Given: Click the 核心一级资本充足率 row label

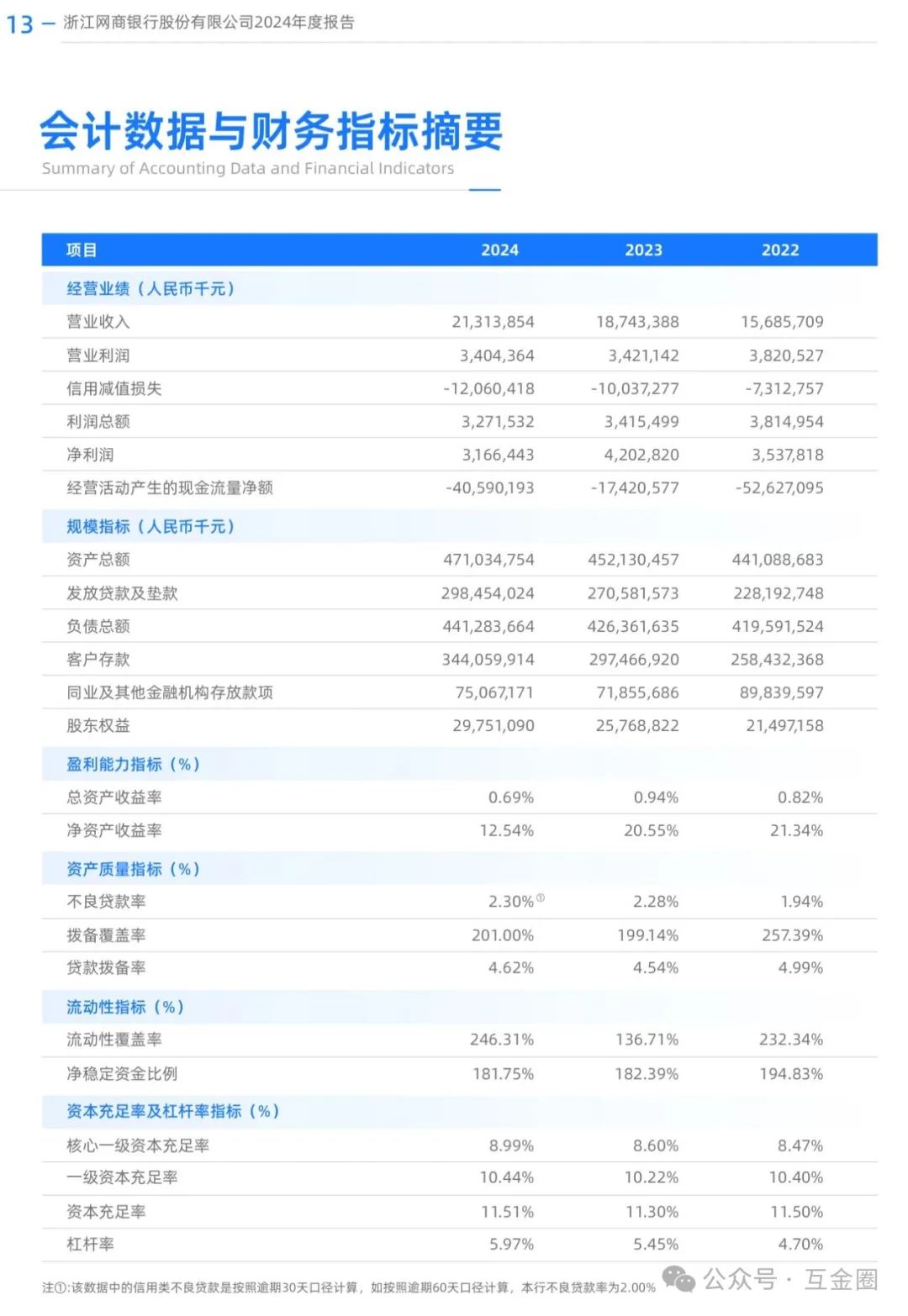Looking at the screenshot, I should (x=139, y=1145).
